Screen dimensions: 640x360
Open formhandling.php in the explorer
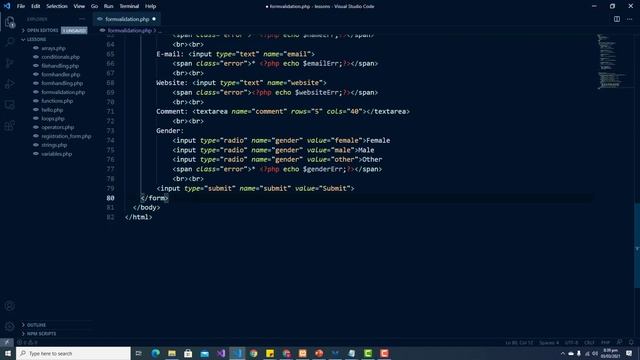click(x=62, y=83)
